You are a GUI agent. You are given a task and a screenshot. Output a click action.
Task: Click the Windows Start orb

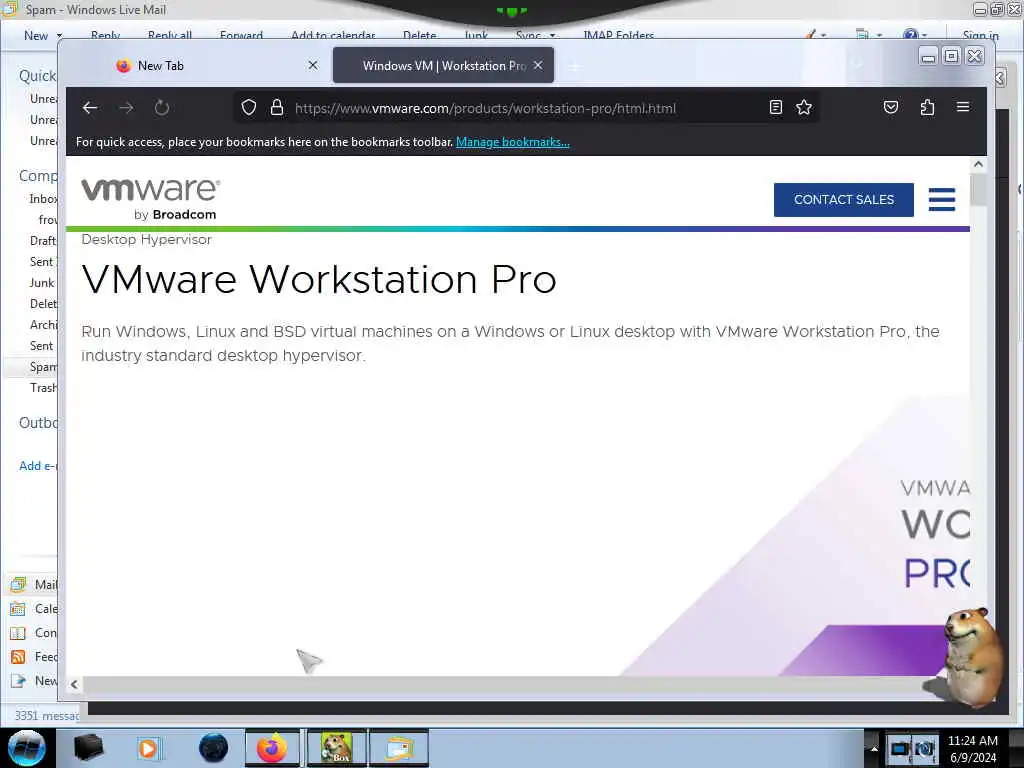coord(27,748)
